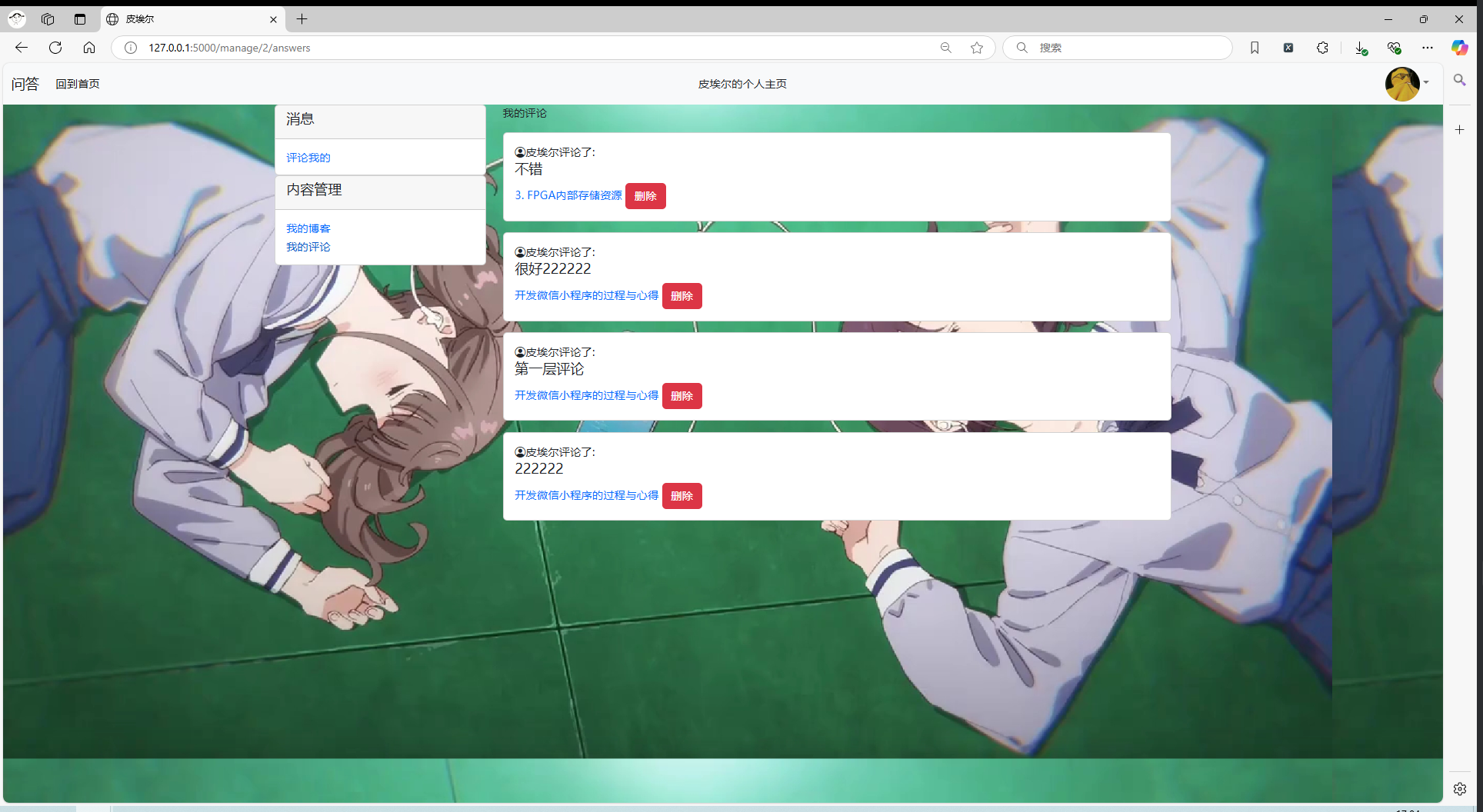Open post link under 222222 comment
Viewport: 1483px width, 812px height.
587,495
